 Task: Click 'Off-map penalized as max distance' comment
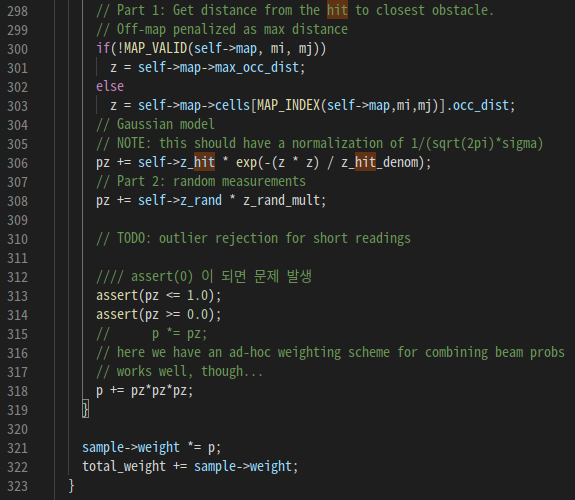coord(221,29)
